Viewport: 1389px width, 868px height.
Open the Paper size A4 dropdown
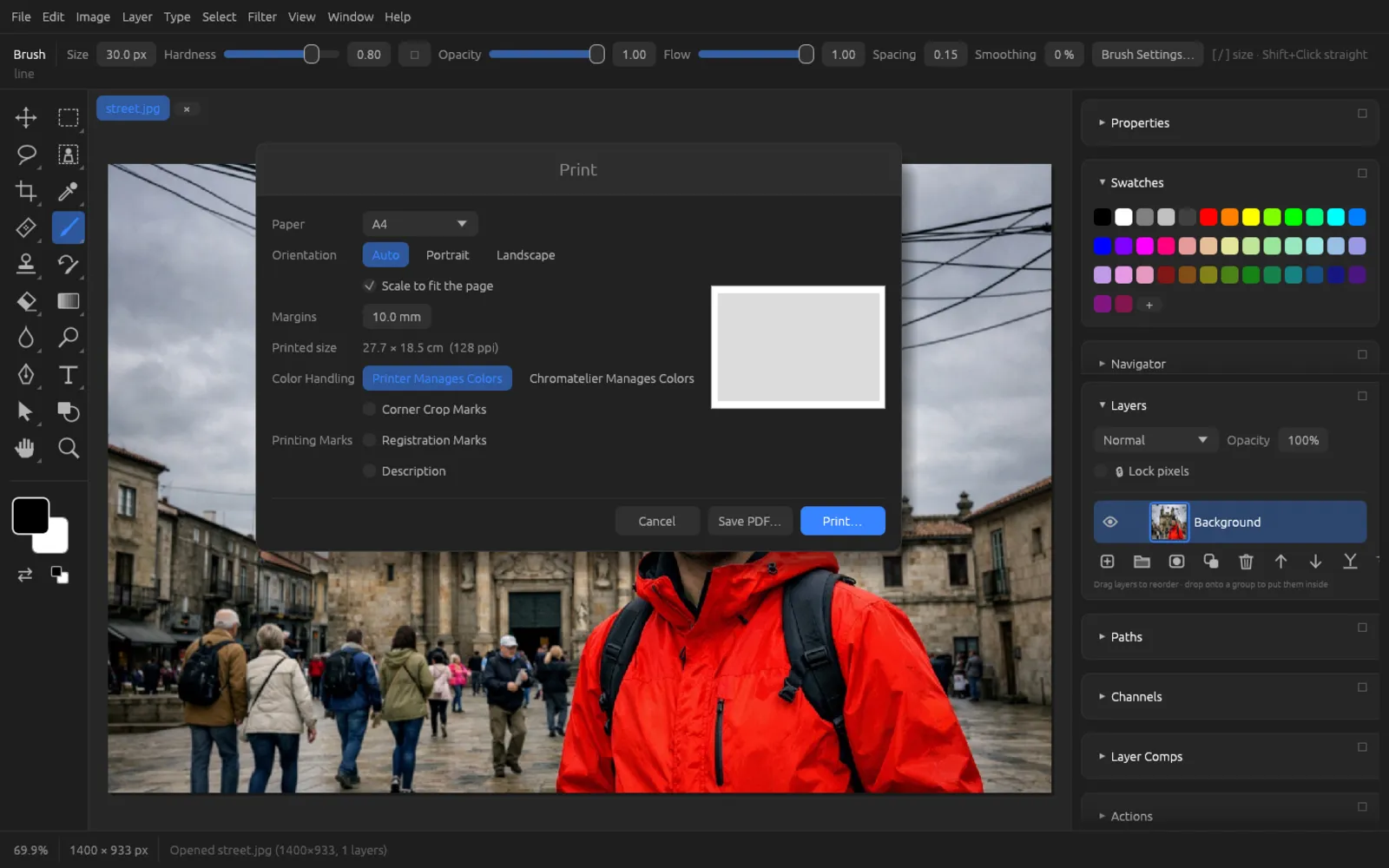420,224
